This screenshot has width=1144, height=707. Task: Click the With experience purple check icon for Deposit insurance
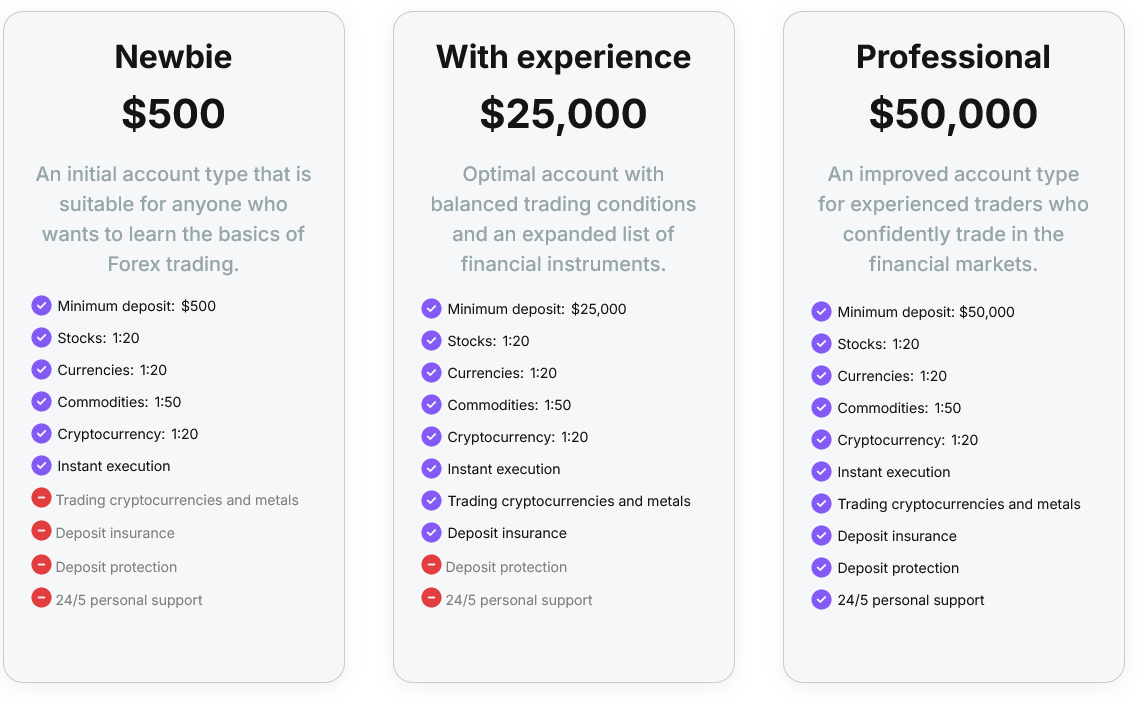(431, 533)
